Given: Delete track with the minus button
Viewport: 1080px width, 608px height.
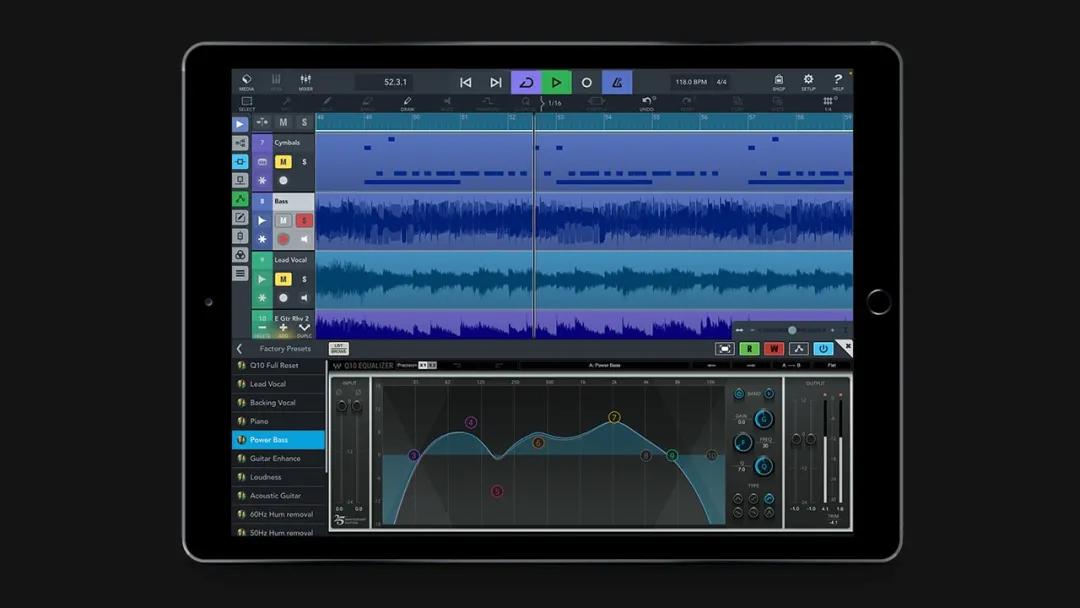Looking at the screenshot, I should (262, 329).
